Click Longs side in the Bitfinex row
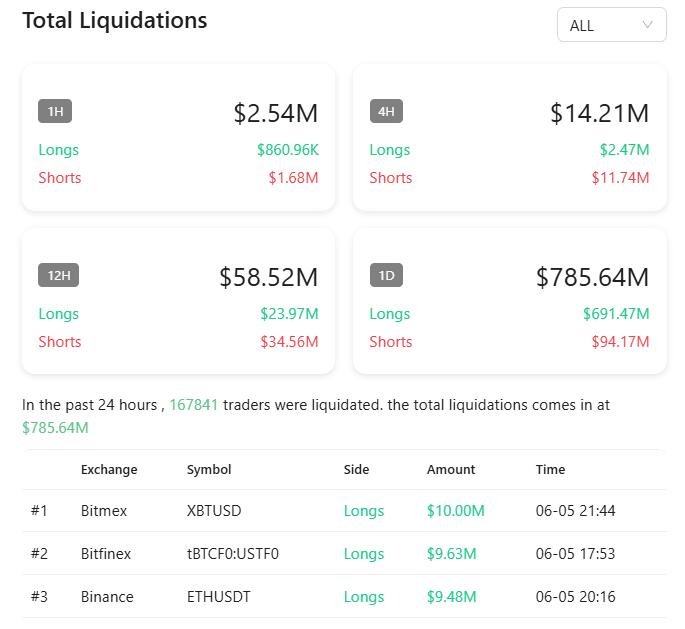 [364, 554]
